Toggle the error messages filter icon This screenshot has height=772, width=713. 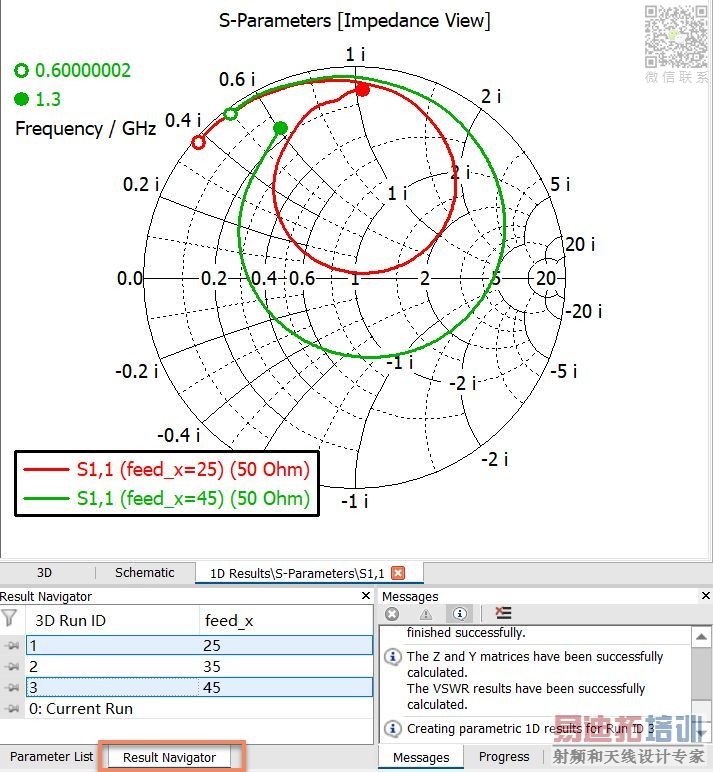392,614
